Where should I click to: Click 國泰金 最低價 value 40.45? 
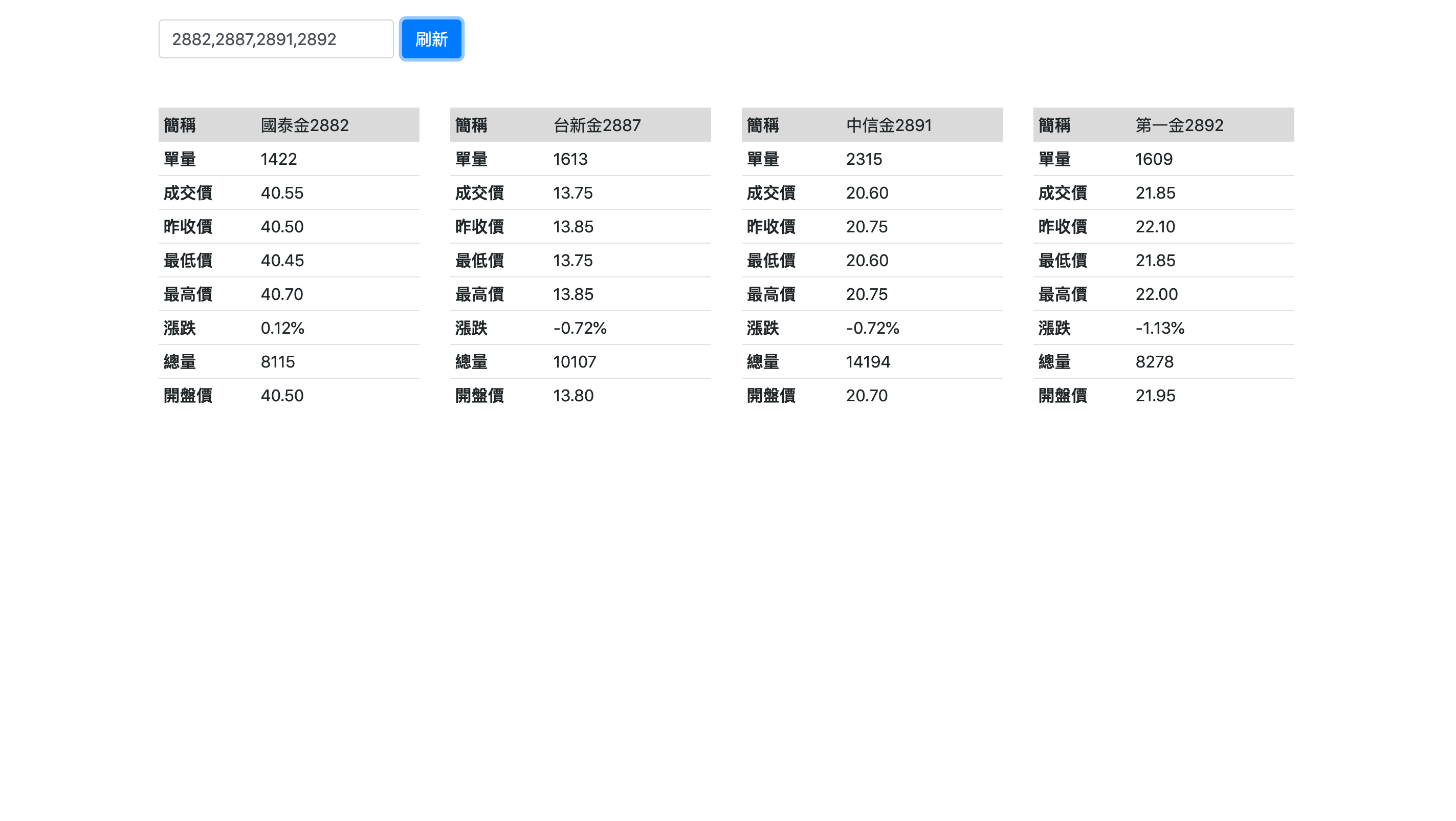pos(282,261)
